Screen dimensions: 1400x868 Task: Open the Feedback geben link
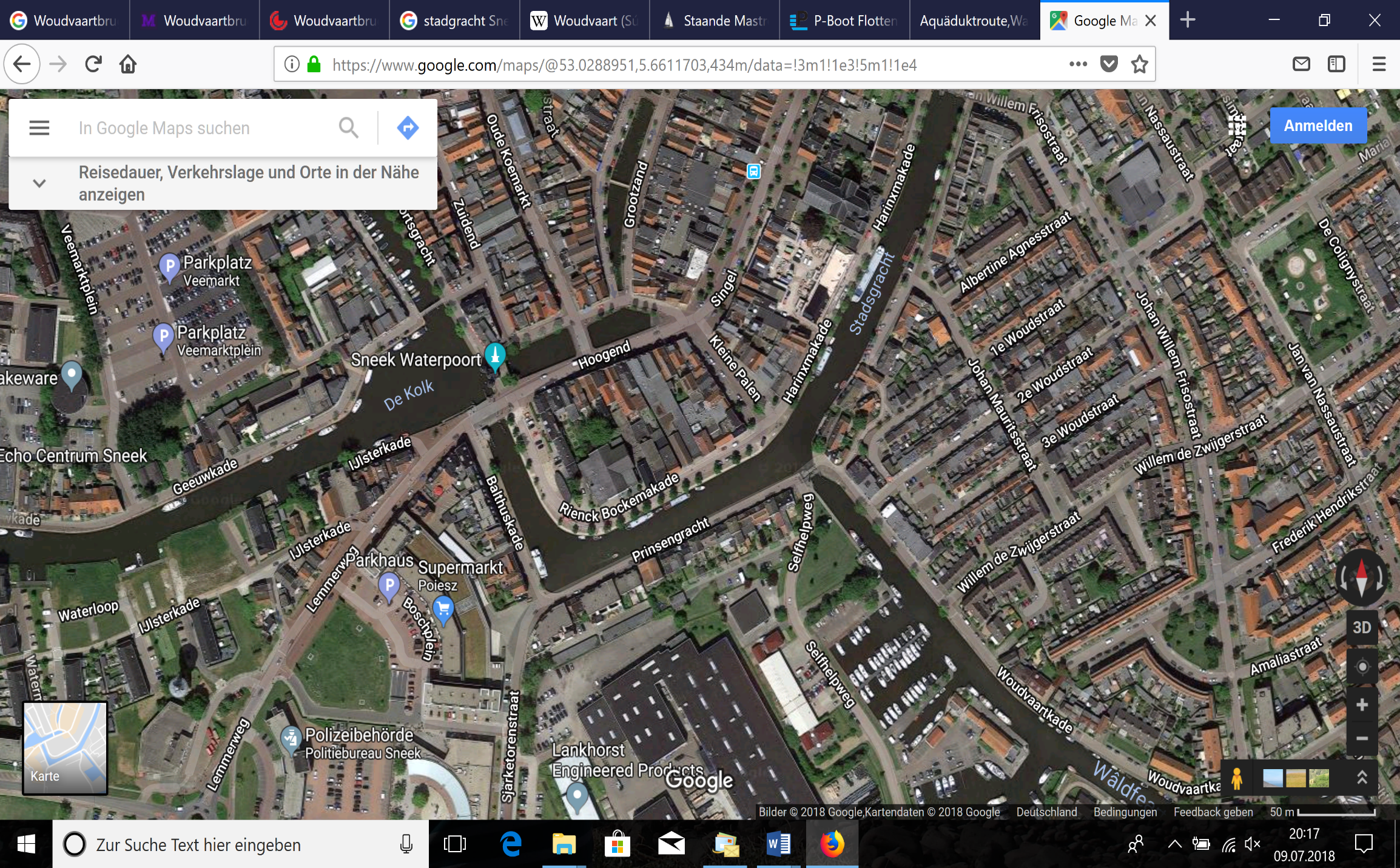1213,812
